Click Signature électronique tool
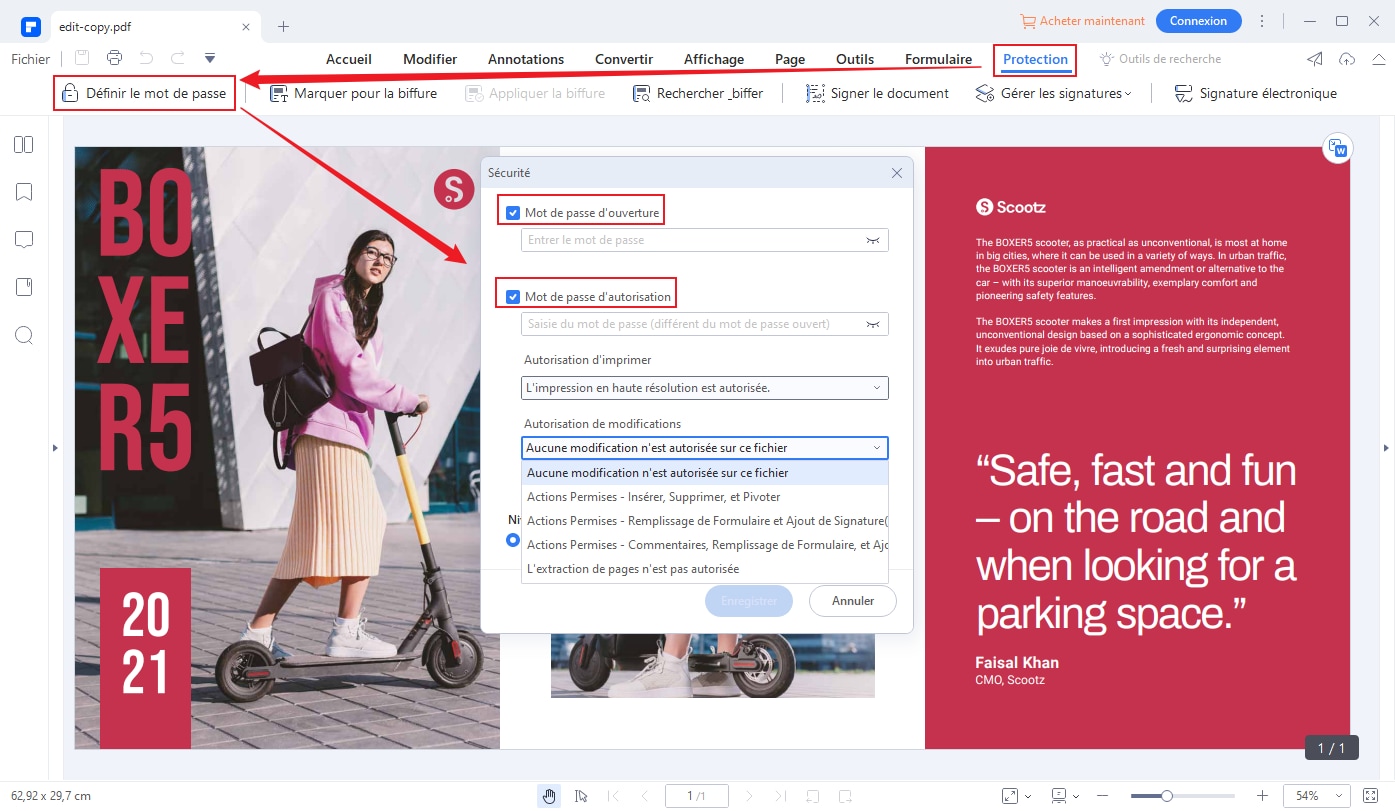This screenshot has height=811, width=1395. click(x=1255, y=93)
